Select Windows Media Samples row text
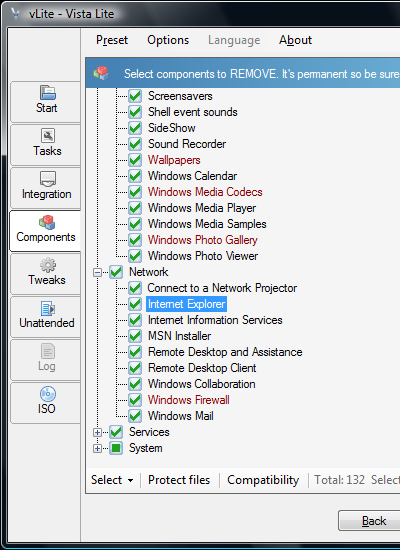Screen dimensions: 400x550 click(x=207, y=224)
